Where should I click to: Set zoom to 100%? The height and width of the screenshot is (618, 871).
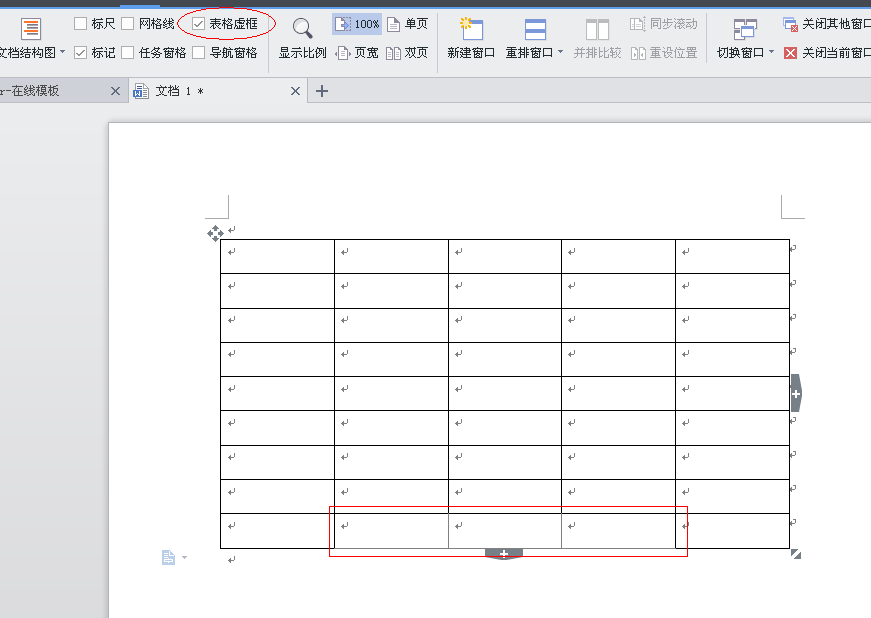pyautogui.click(x=357, y=24)
